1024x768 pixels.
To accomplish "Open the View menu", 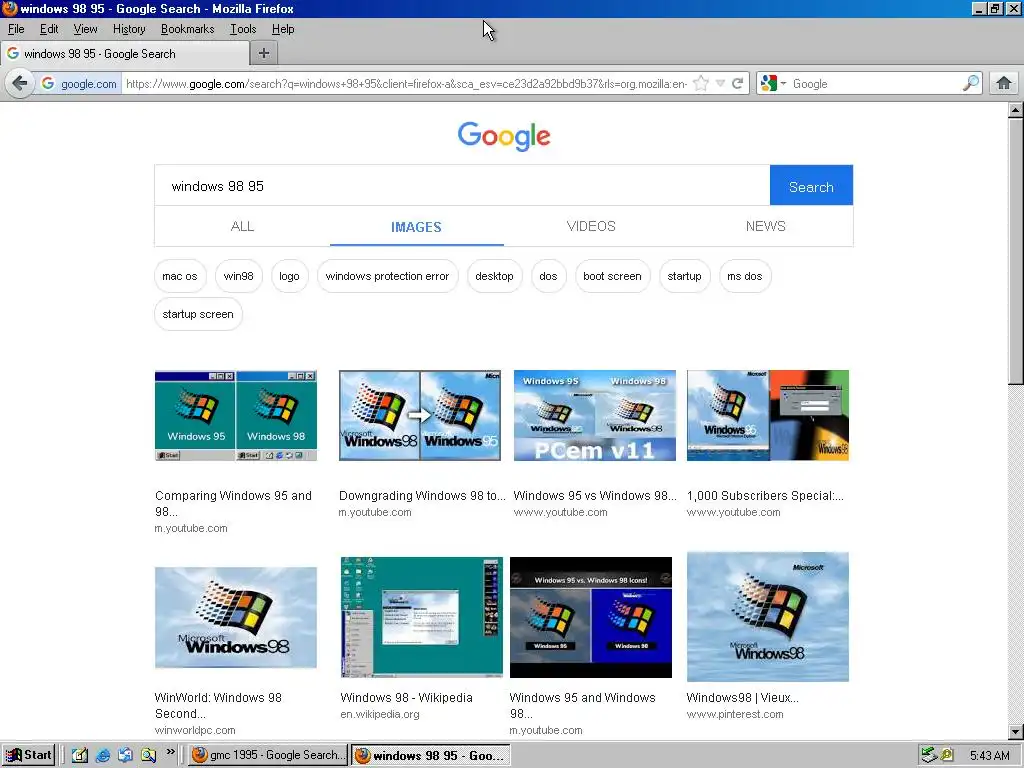I will pyautogui.click(x=85, y=29).
